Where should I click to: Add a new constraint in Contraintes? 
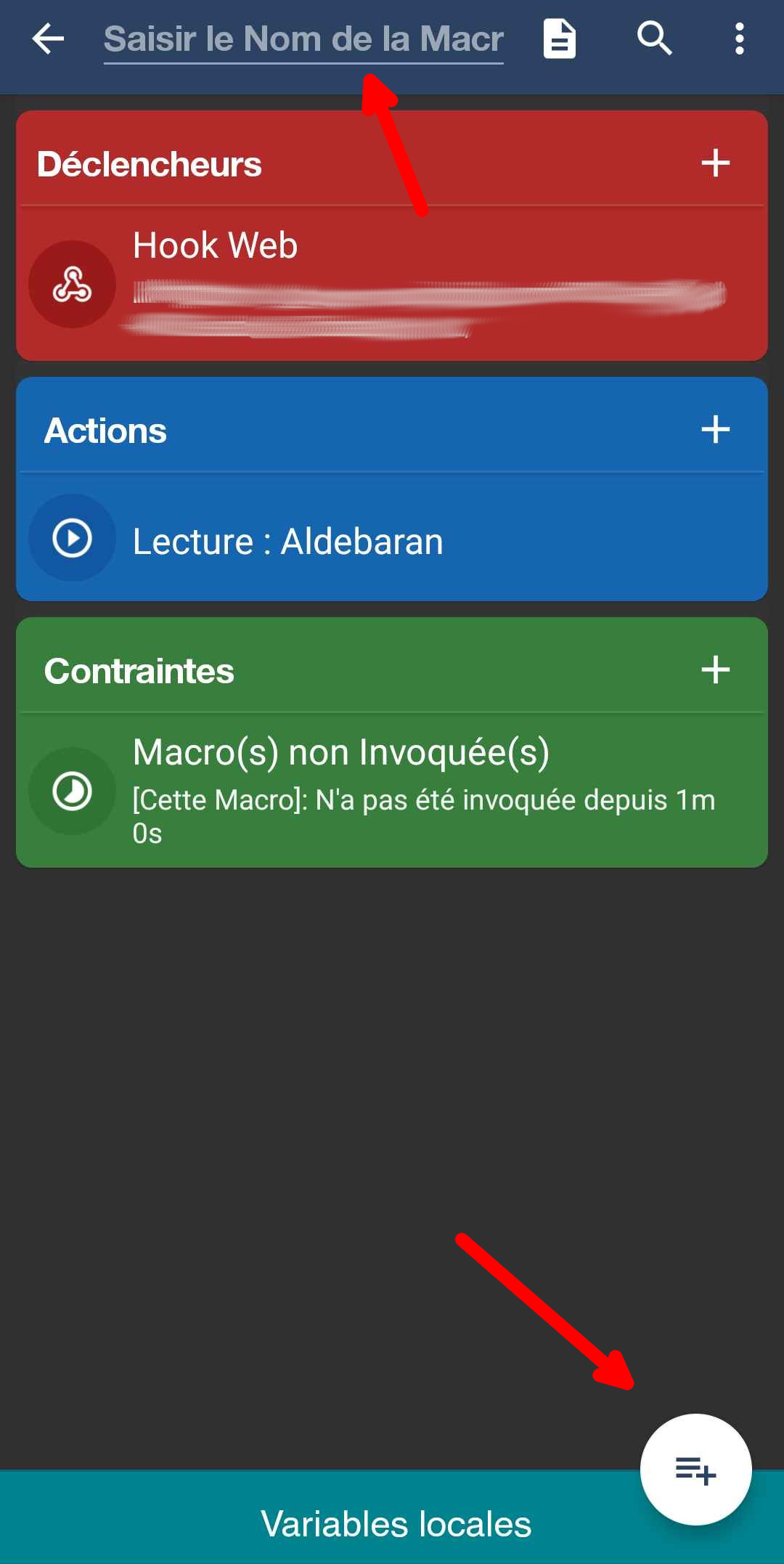point(715,670)
